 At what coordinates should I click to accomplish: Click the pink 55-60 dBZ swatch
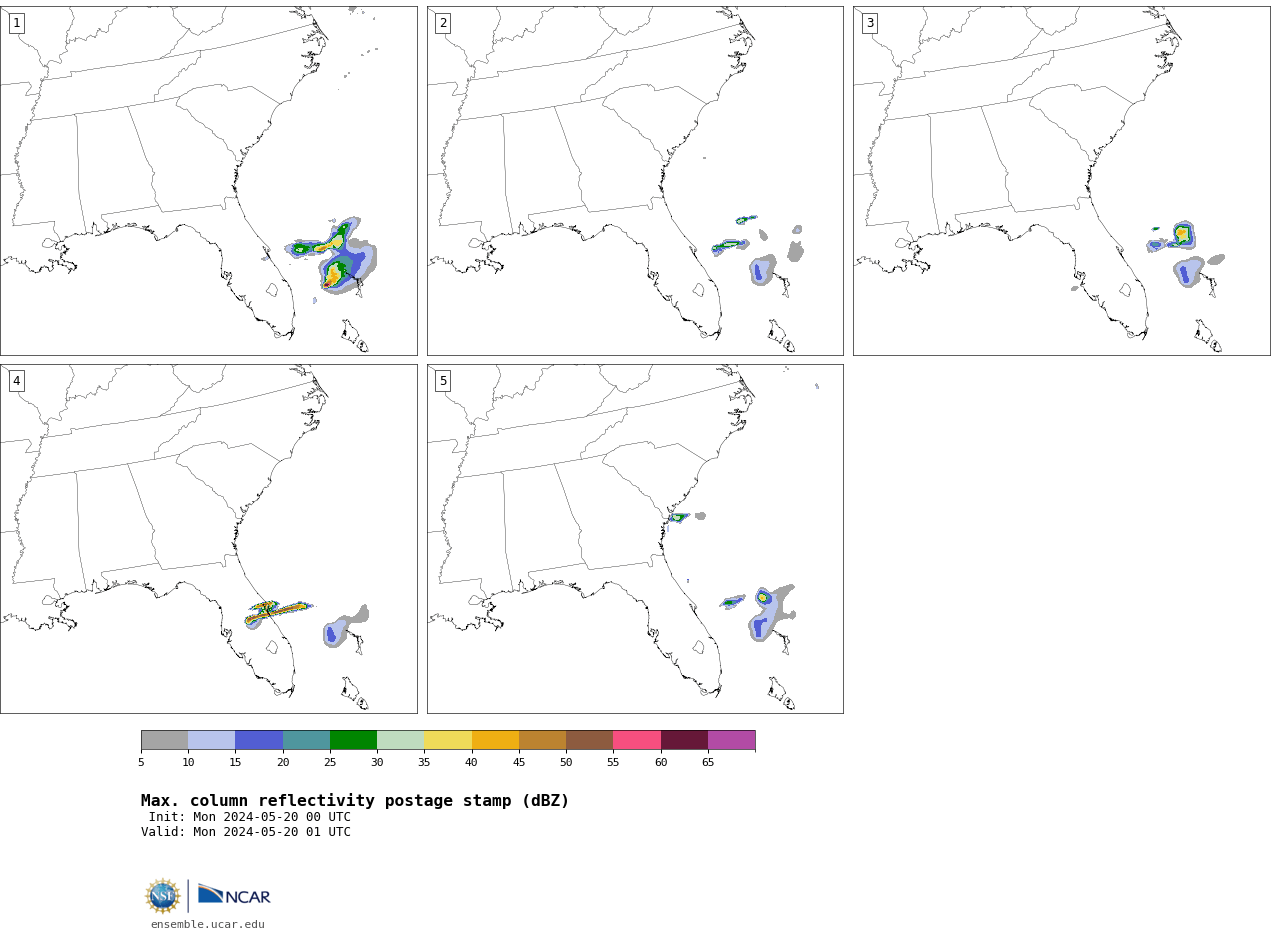637,740
